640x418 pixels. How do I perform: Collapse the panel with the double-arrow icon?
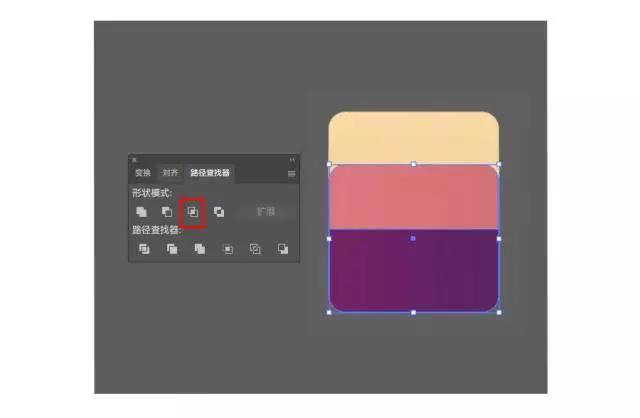tap(292, 159)
